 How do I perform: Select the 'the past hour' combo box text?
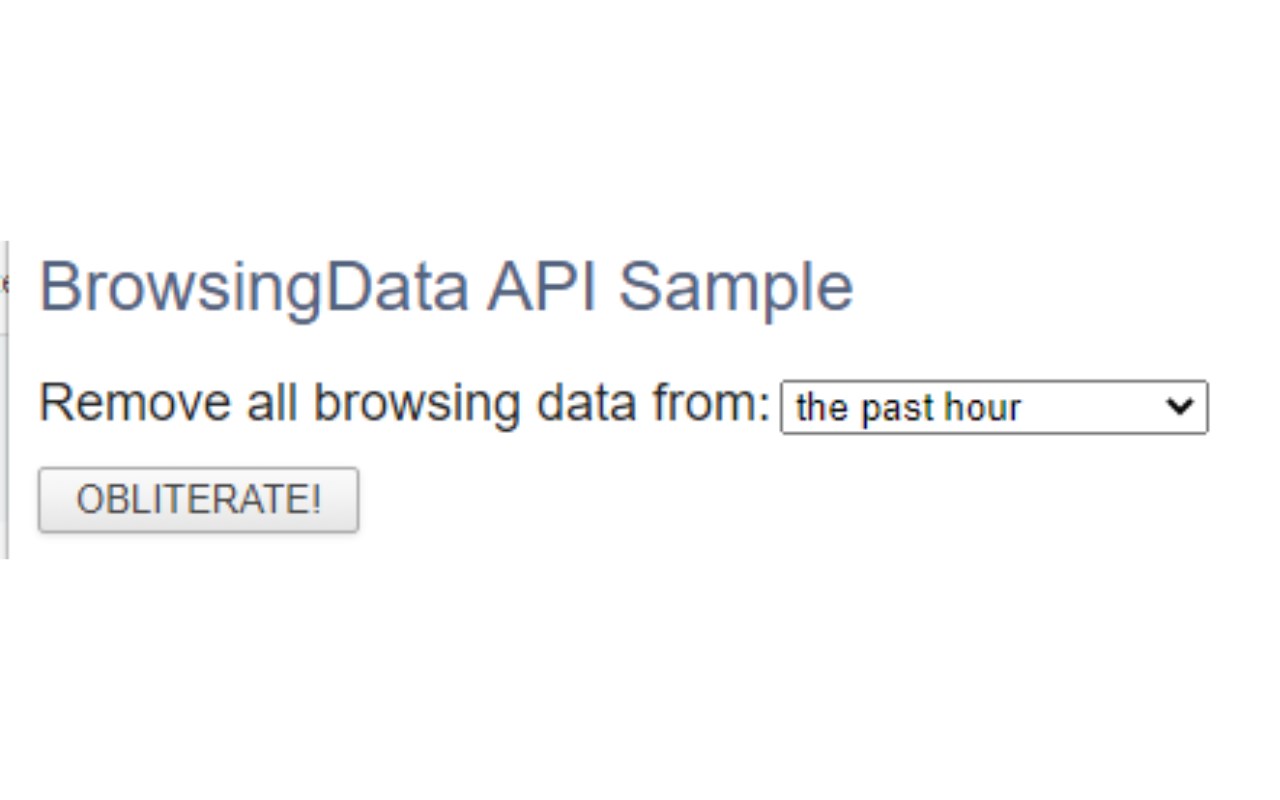pos(907,408)
